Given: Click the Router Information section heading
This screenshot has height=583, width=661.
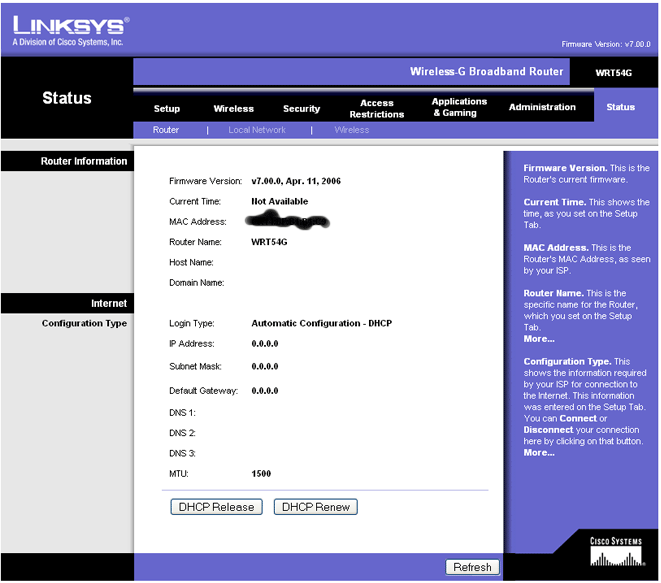Looking at the screenshot, I should click(84, 161).
